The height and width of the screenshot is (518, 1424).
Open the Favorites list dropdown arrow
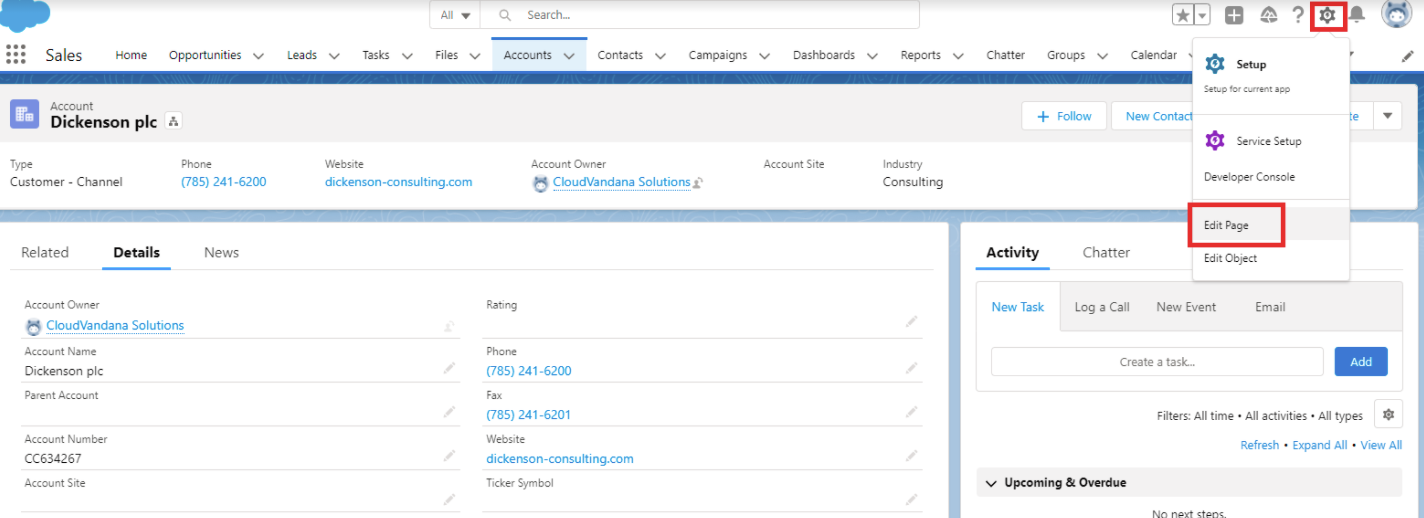click(1203, 15)
